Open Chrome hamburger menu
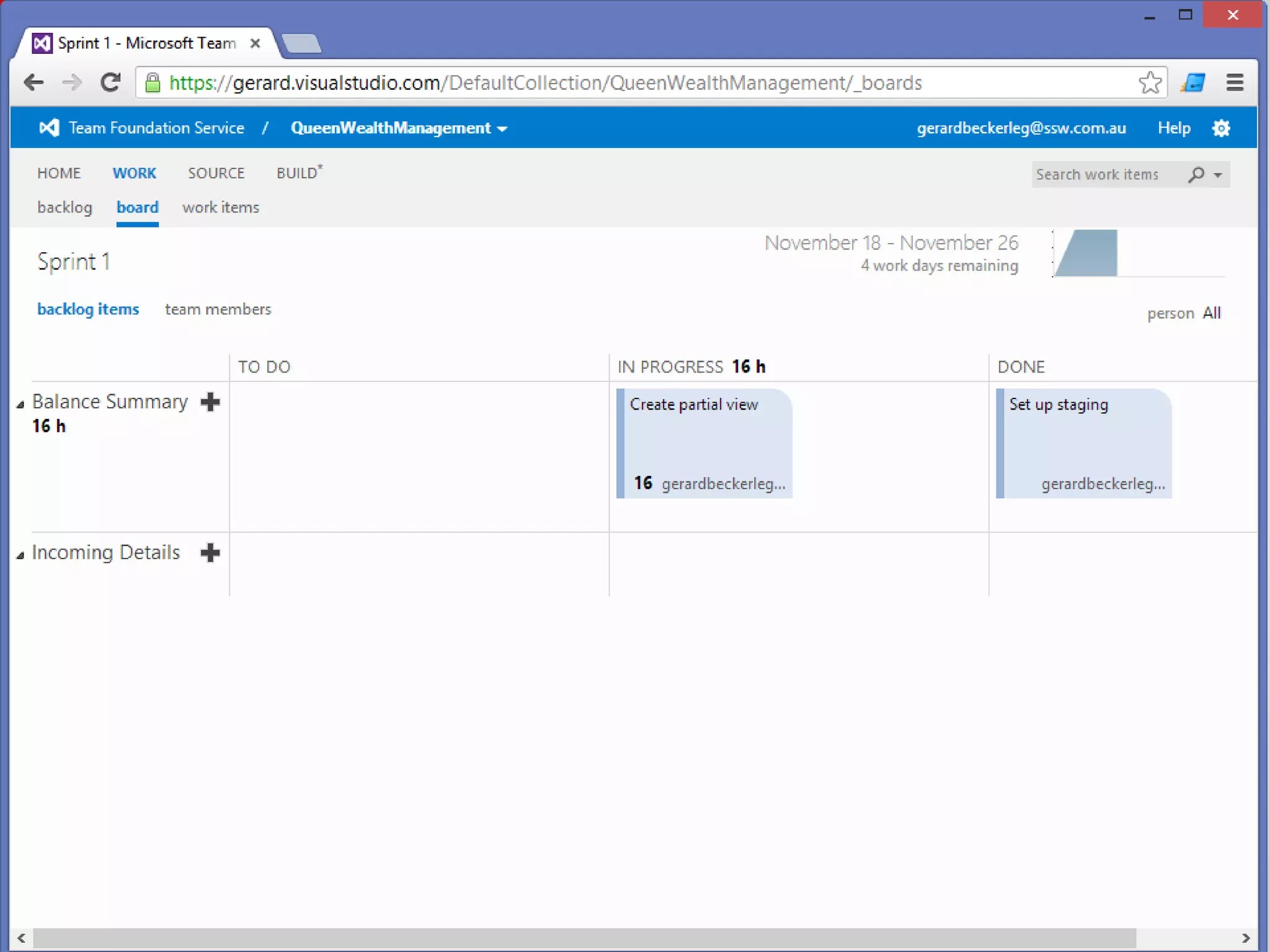This screenshot has height=952, width=1270. 1235,82
